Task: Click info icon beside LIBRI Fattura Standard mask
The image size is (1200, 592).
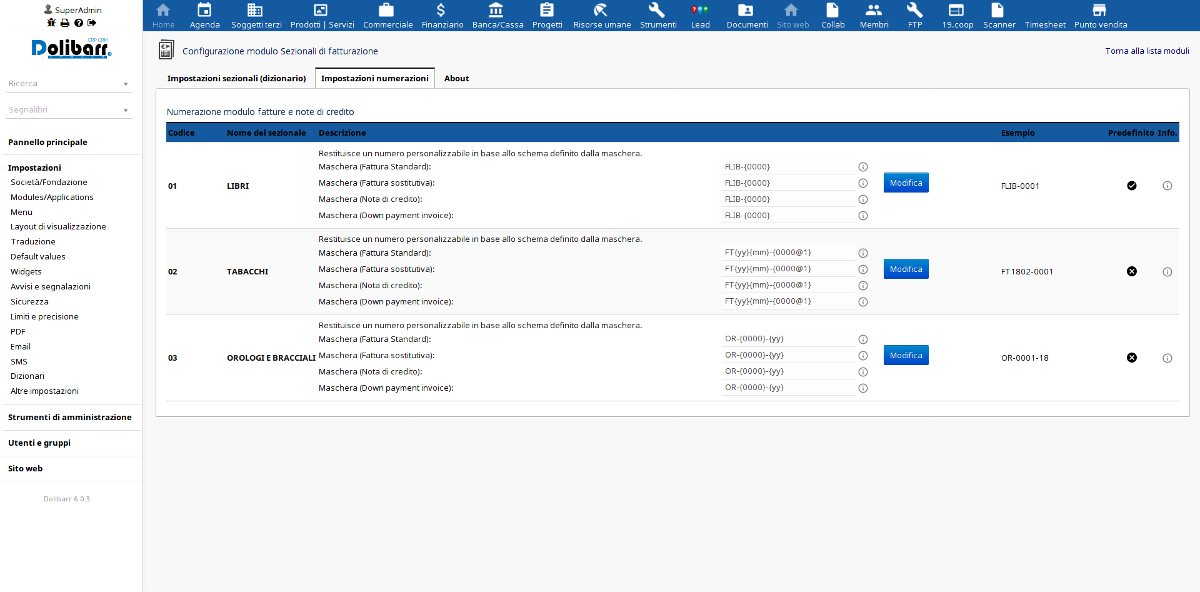Action: pos(863,167)
